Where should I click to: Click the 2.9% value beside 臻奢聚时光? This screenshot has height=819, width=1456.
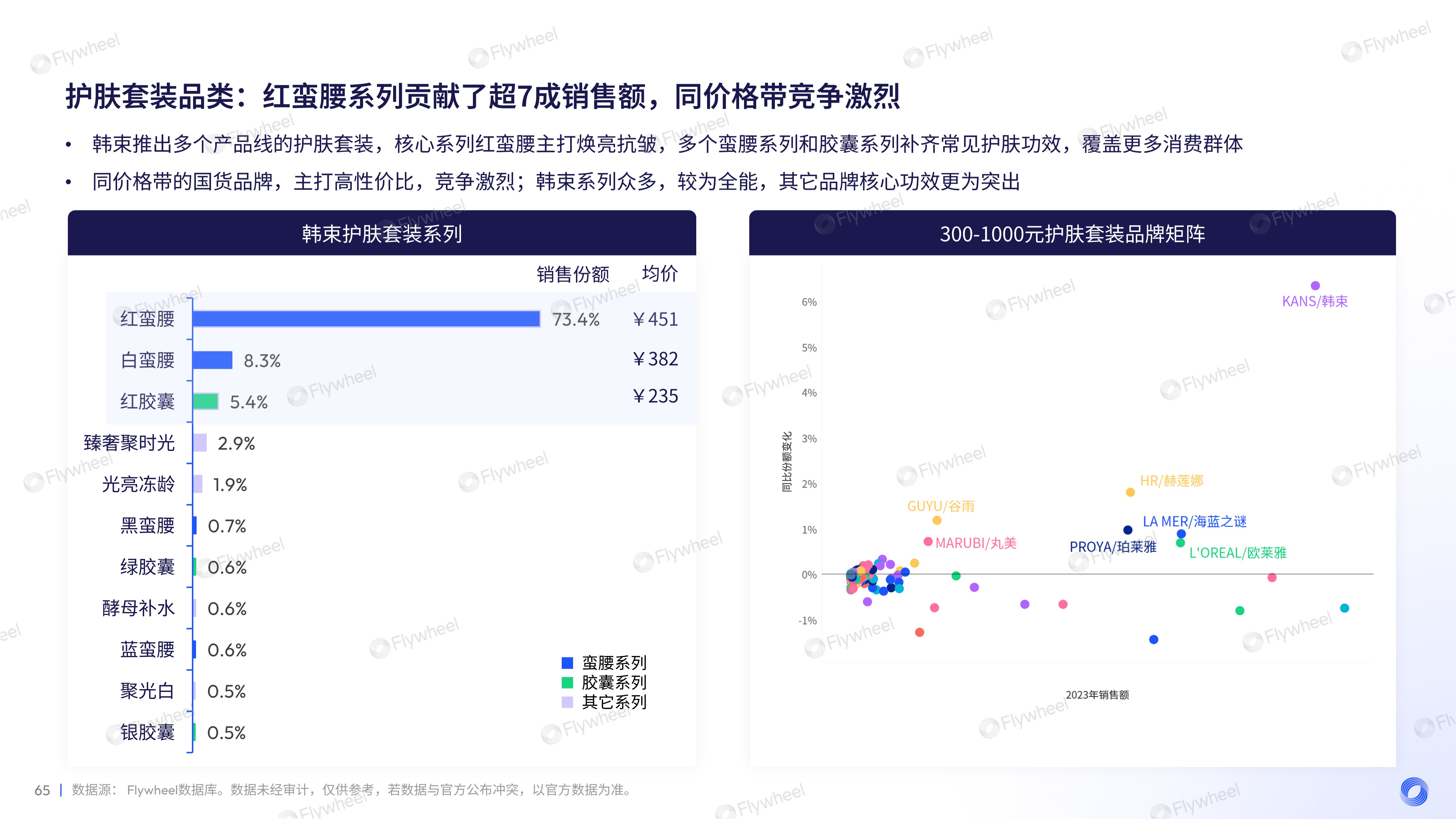pyautogui.click(x=236, y=444)
